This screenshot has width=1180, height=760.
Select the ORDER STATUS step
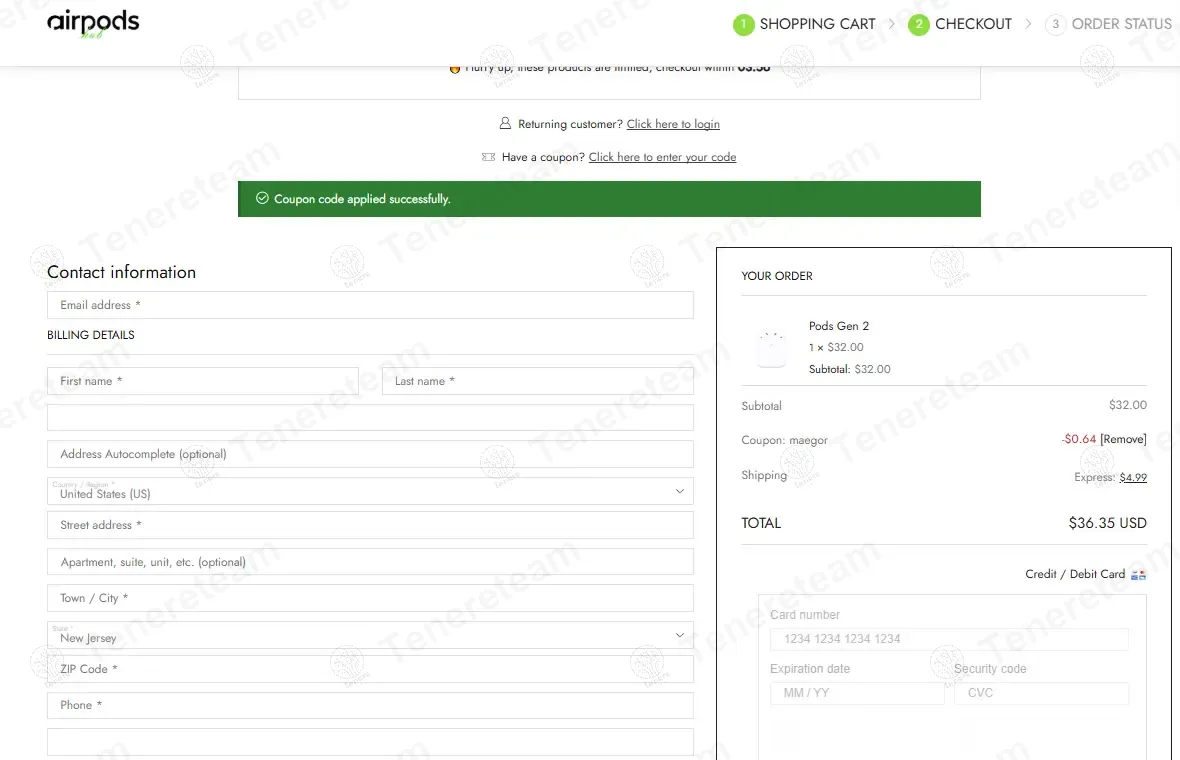pos(1121,24)
